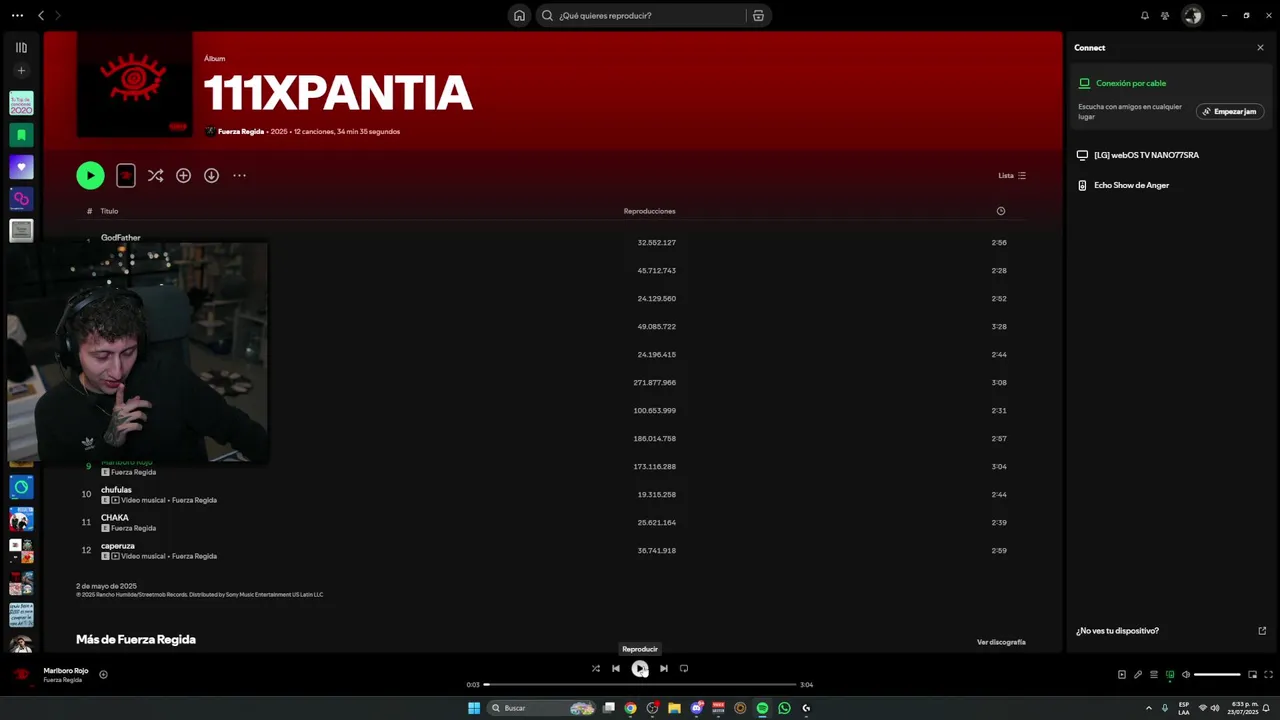This screenshot has width=1280, height=720.
Task: Click the player Reproducir button
Action: [x=640, y=669]
